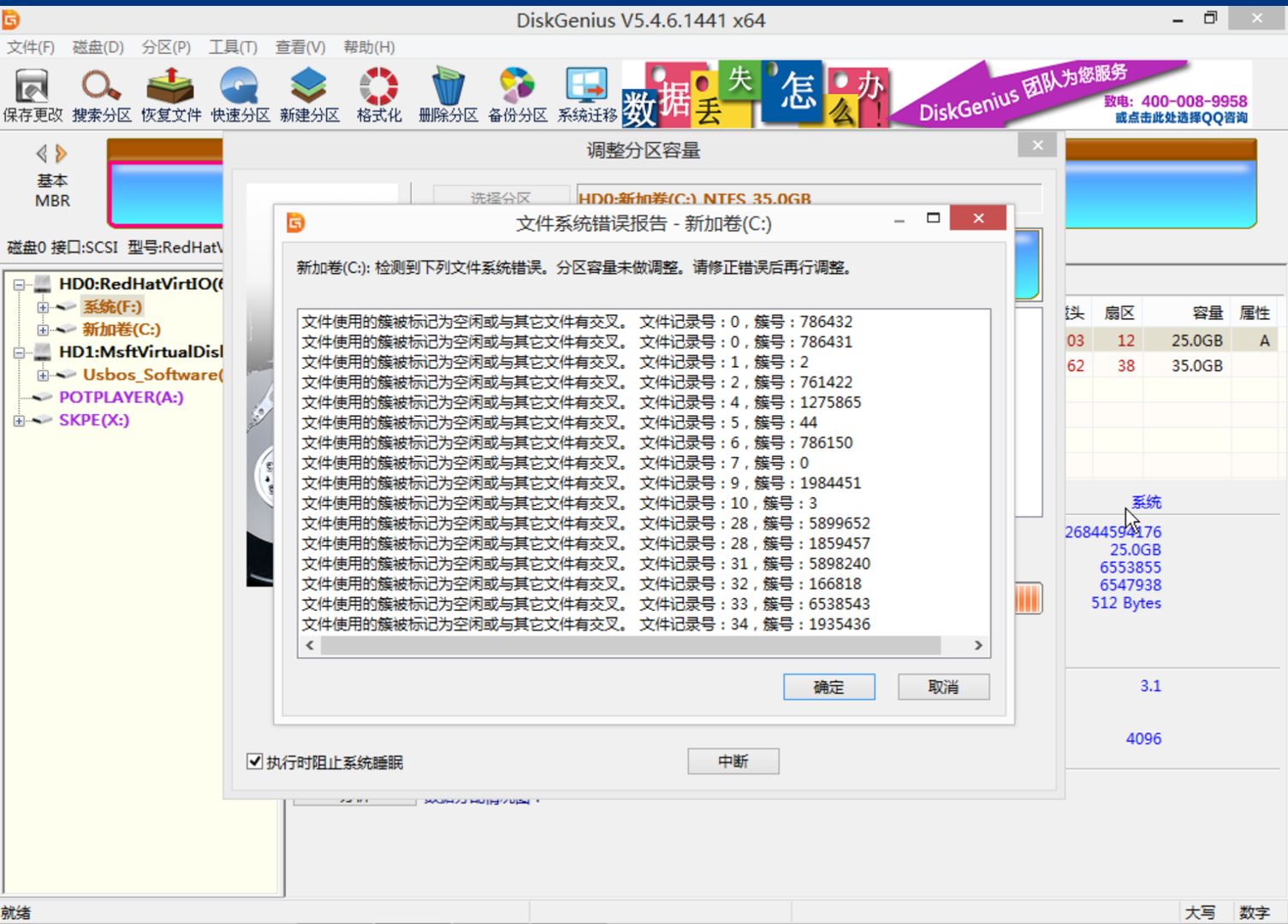Click the error row with cluster 1275865

(x=582, y=402)
